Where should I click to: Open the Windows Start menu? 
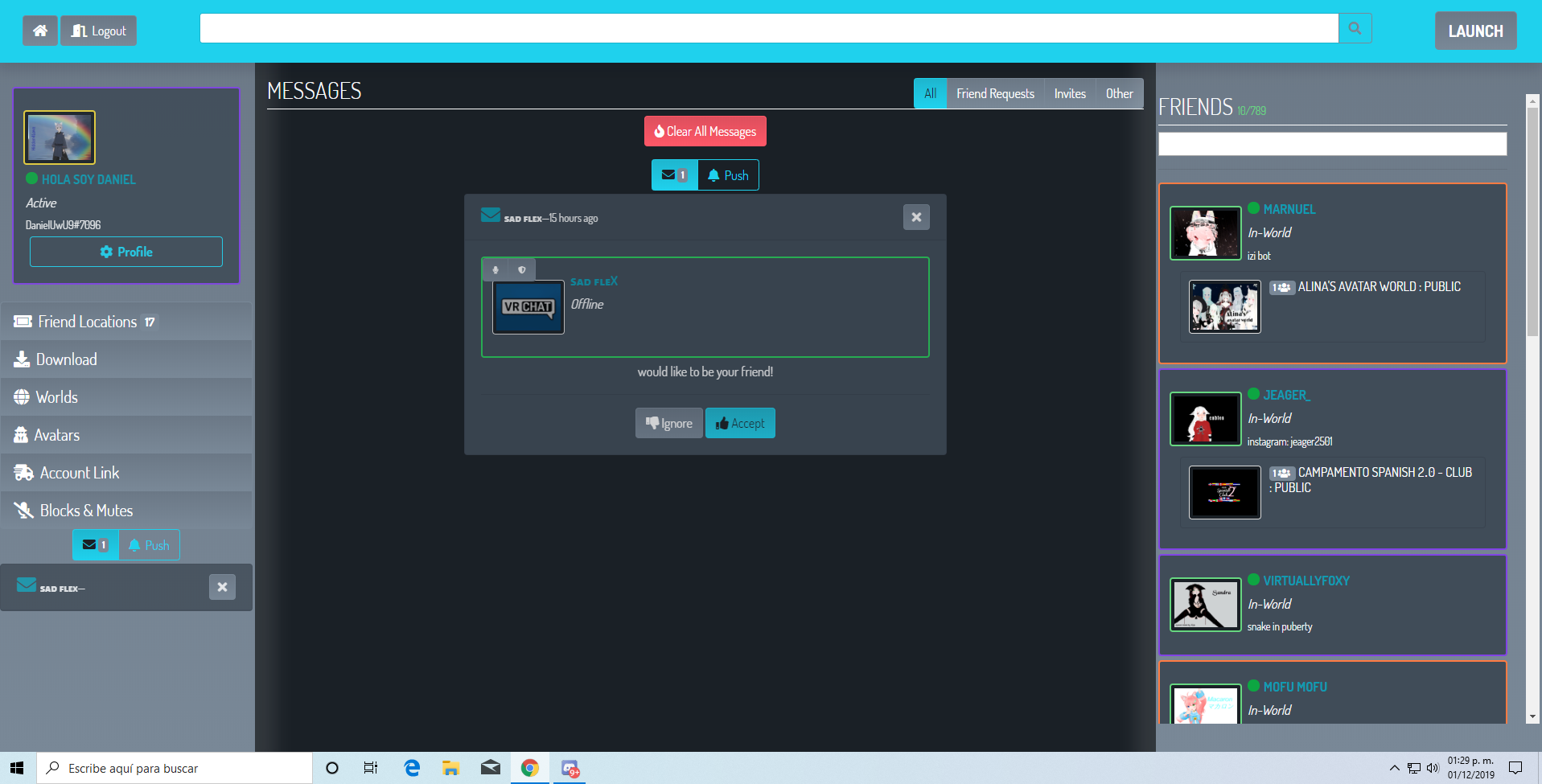(18, 768)
